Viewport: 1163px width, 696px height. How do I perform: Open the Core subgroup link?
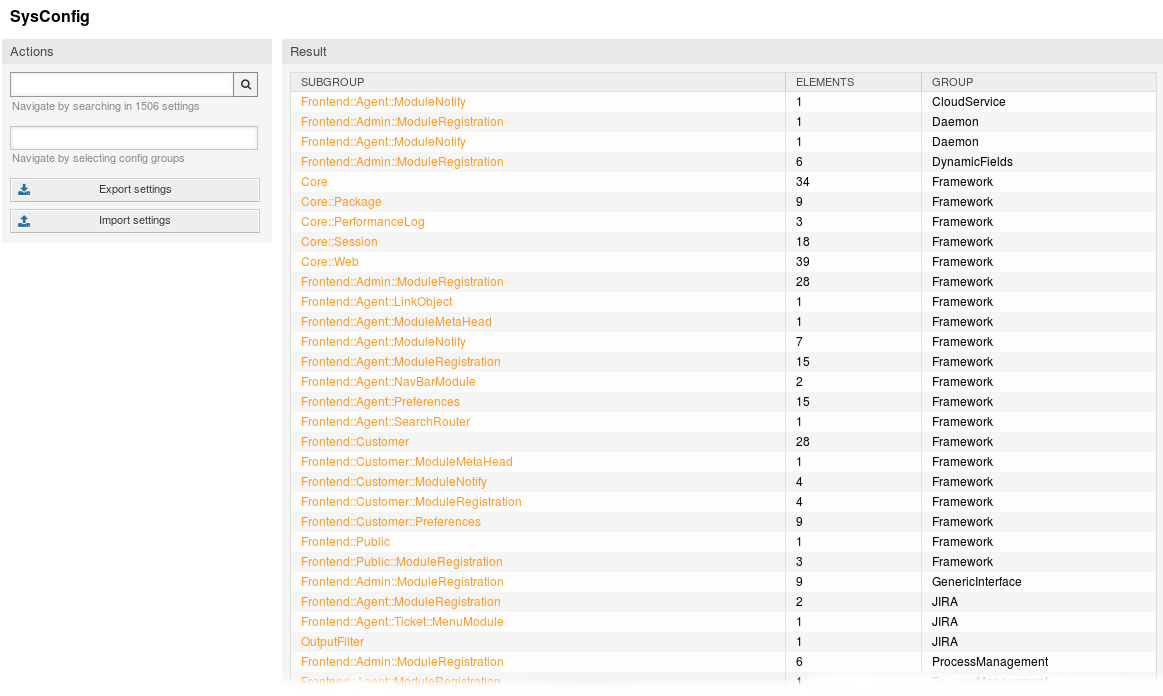(x=314, y=182)
